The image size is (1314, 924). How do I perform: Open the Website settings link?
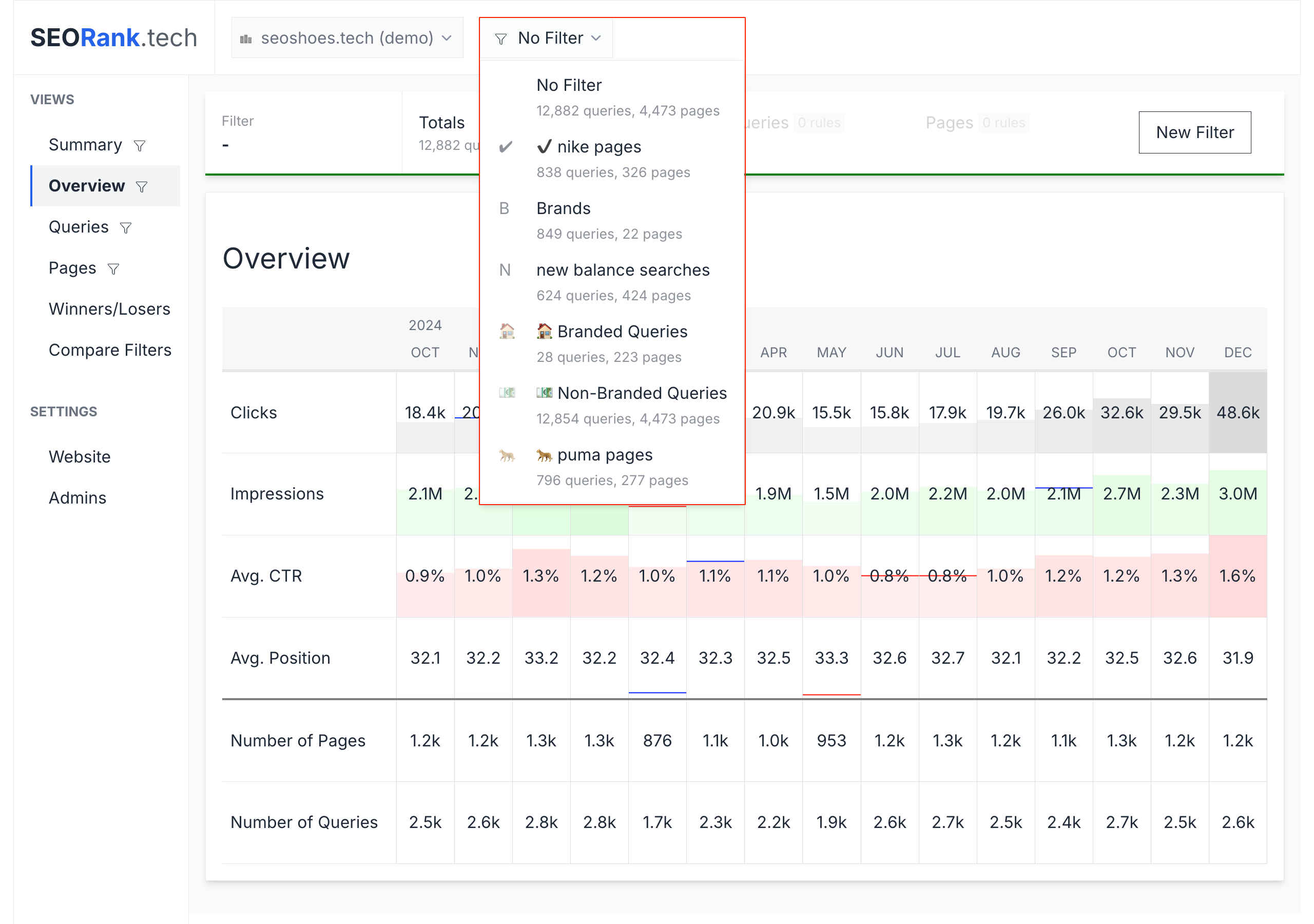click(x=80, y=457)
